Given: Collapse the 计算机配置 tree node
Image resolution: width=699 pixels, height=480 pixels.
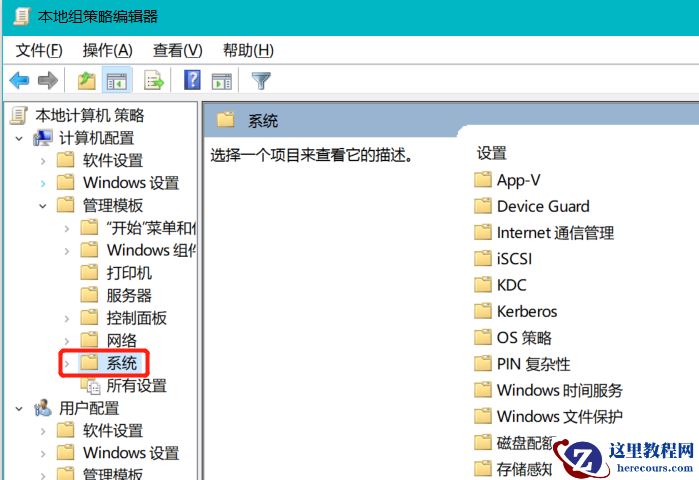Looking at the screenshot, I should 19,138.
